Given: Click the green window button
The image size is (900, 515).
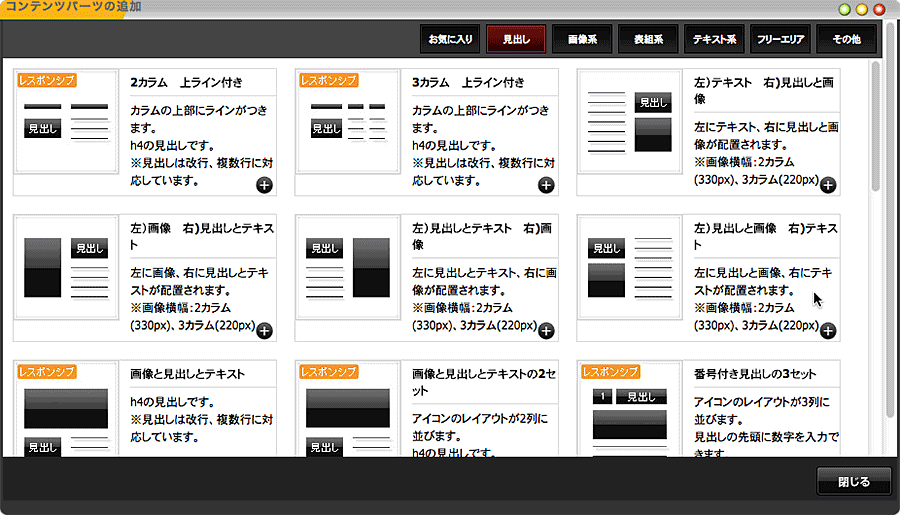Looking at the screenshot, I should (x=844, y=9).
